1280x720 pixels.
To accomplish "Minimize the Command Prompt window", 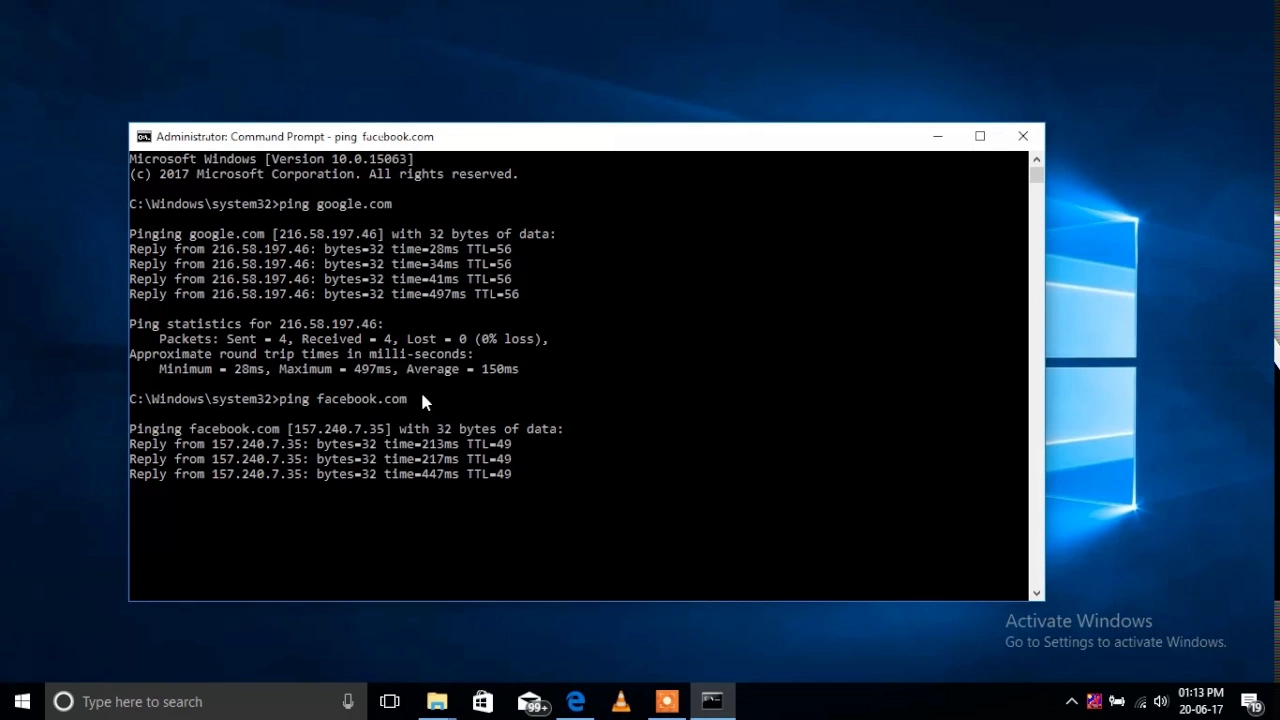I will point(937,137).
